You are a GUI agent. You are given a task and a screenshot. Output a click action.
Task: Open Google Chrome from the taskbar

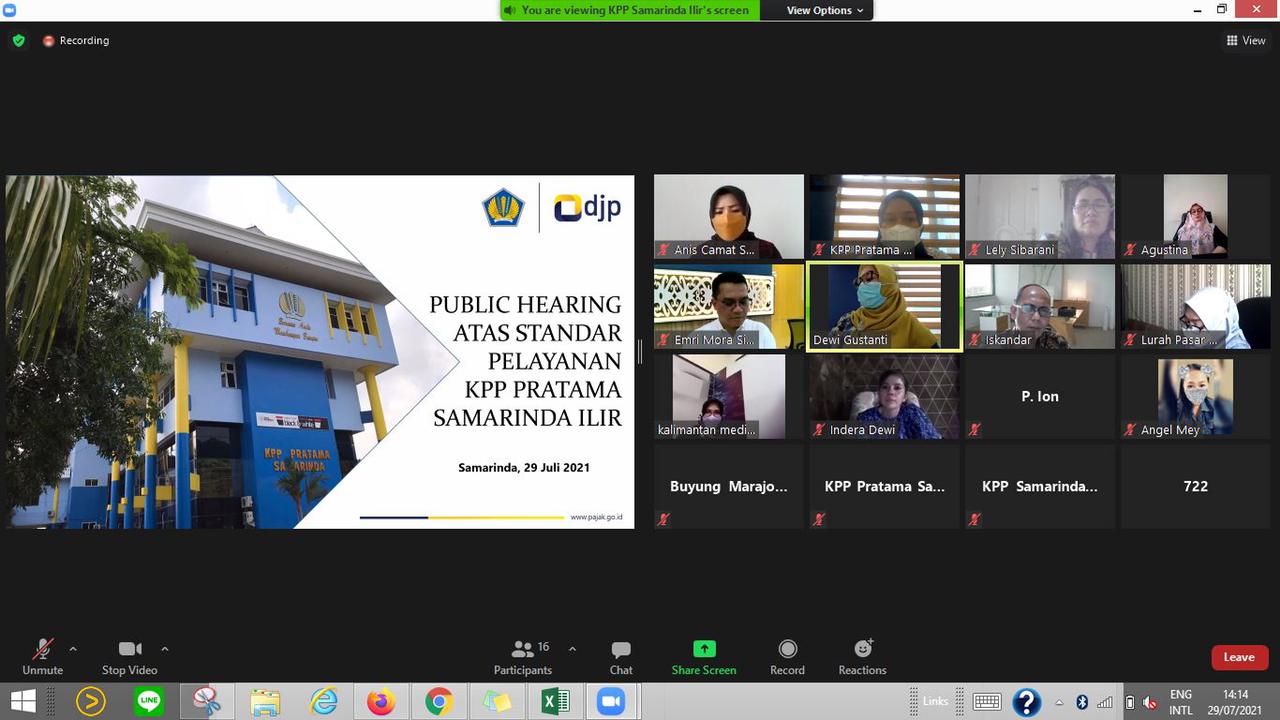pyautogui.click(x=438, y=702)
